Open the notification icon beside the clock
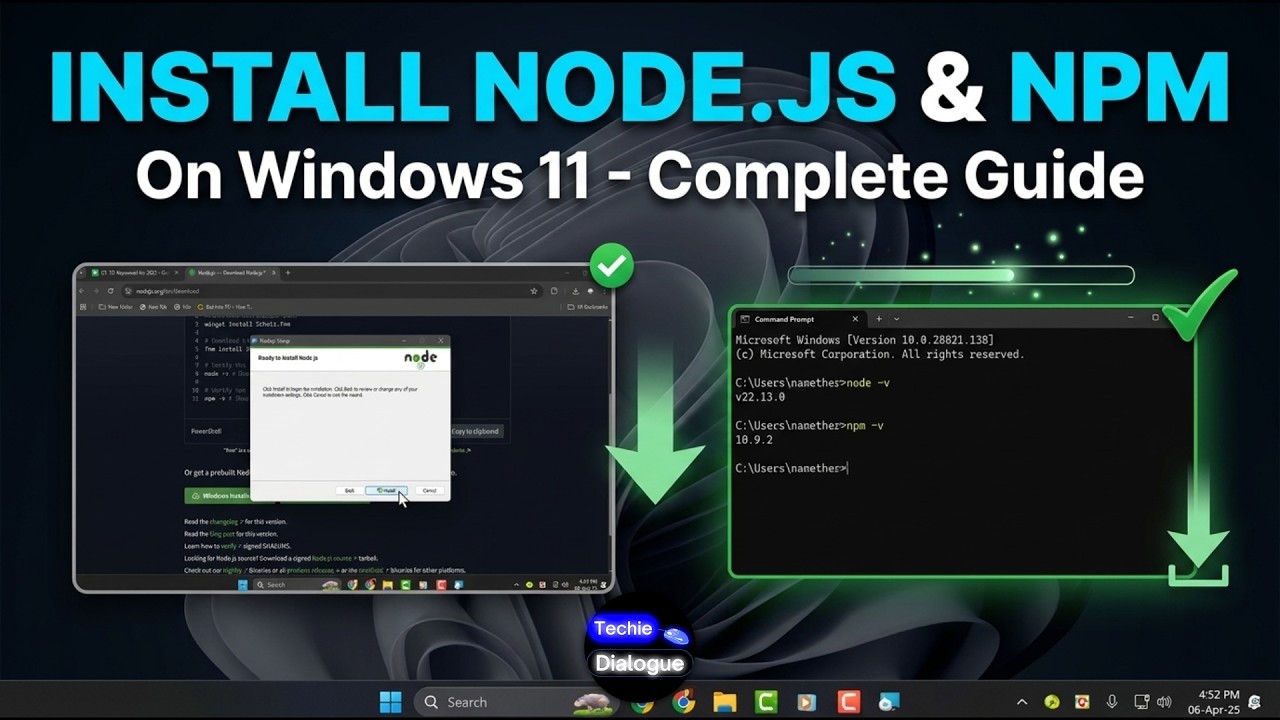The height and width of the screenshot is (720, 1280). (x=1255, y=702)
